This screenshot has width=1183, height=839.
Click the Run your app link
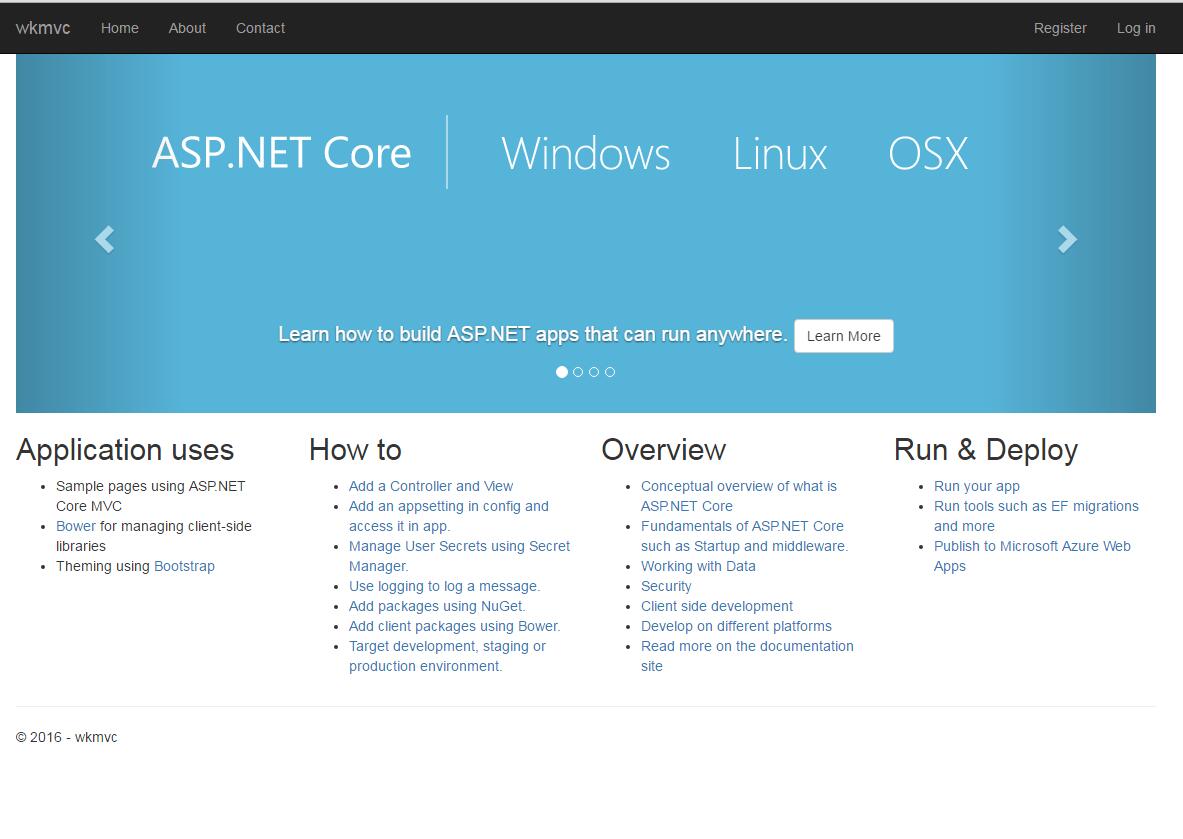coord(977,486)
